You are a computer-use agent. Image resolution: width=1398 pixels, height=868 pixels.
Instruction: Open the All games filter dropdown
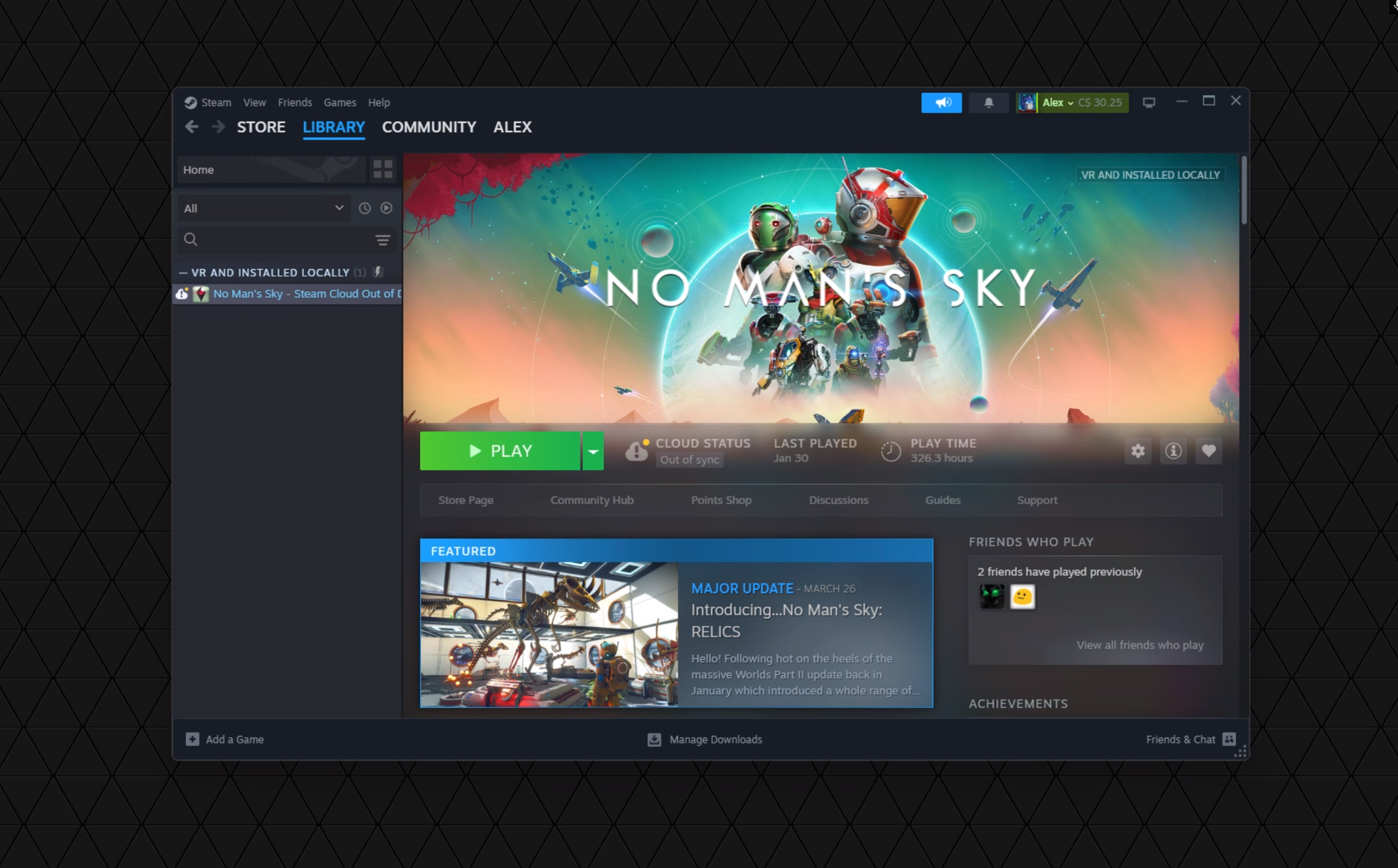[263, 208]
